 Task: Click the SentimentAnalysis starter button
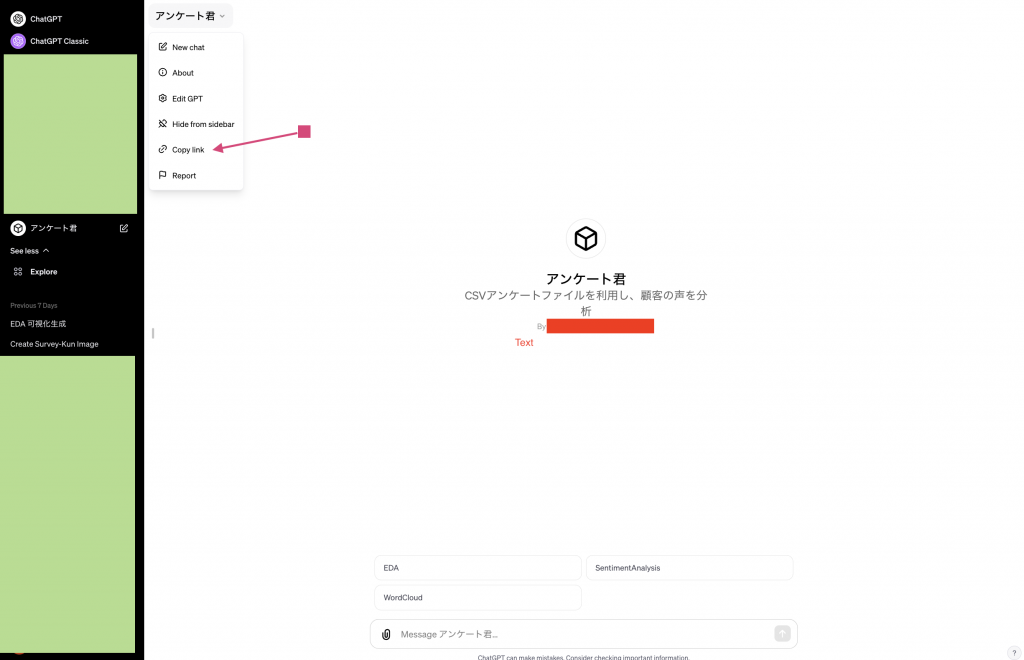pos(689,568)
